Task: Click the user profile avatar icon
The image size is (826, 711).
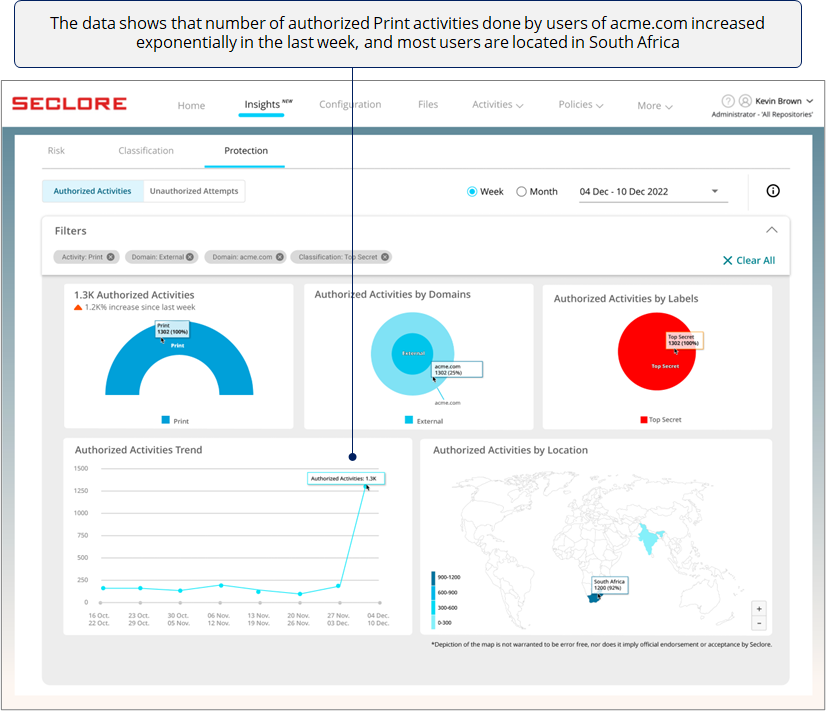Action: (x=745, y=101)
